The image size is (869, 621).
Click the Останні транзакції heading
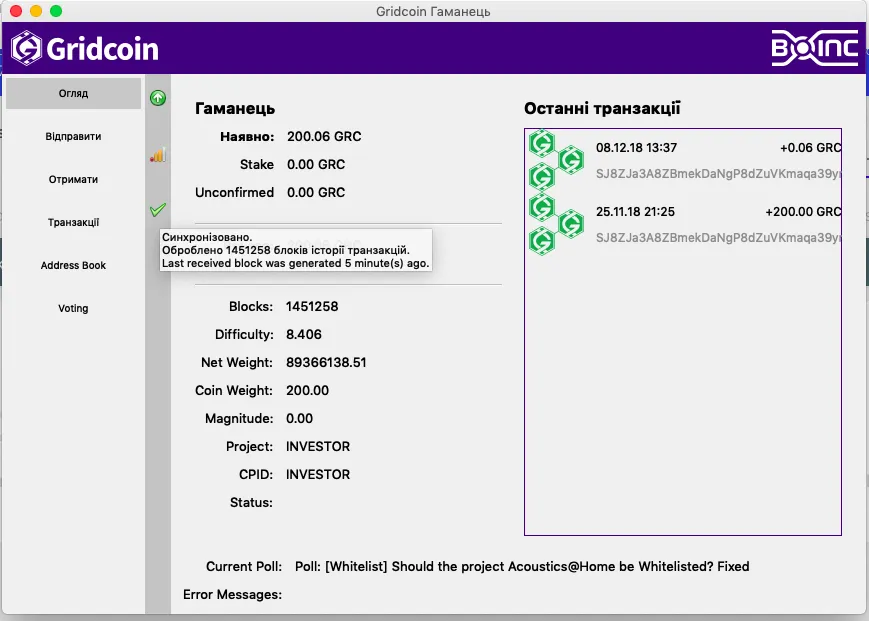(602, 108)
